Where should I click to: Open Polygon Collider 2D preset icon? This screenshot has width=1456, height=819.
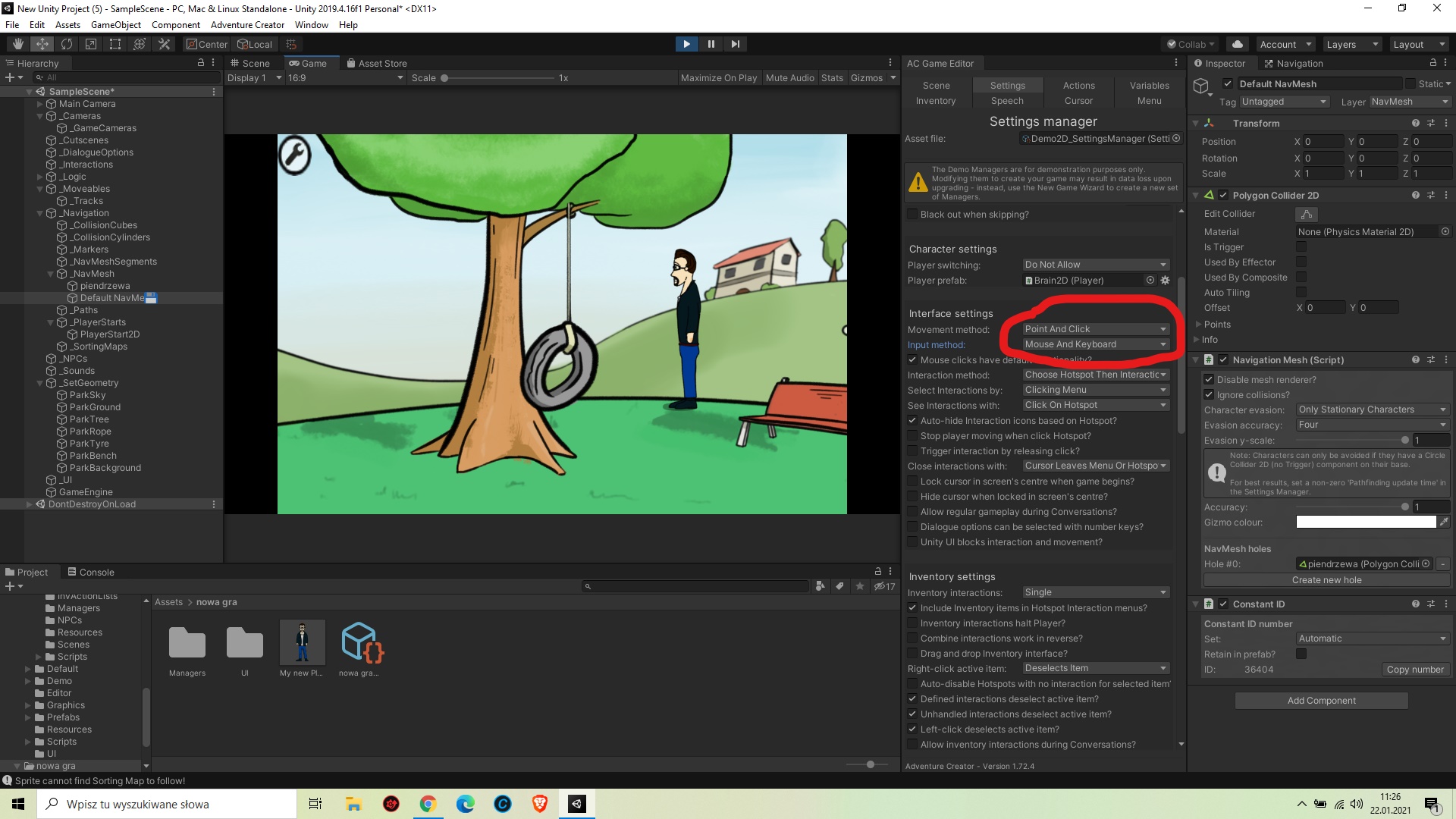point(1430,195)
